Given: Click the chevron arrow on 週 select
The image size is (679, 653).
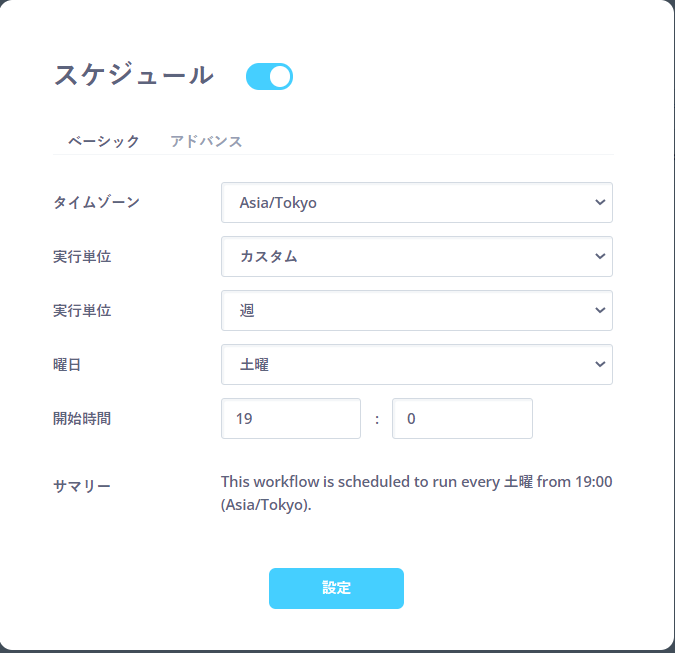Looking at the screenshot, I should 600,310.
